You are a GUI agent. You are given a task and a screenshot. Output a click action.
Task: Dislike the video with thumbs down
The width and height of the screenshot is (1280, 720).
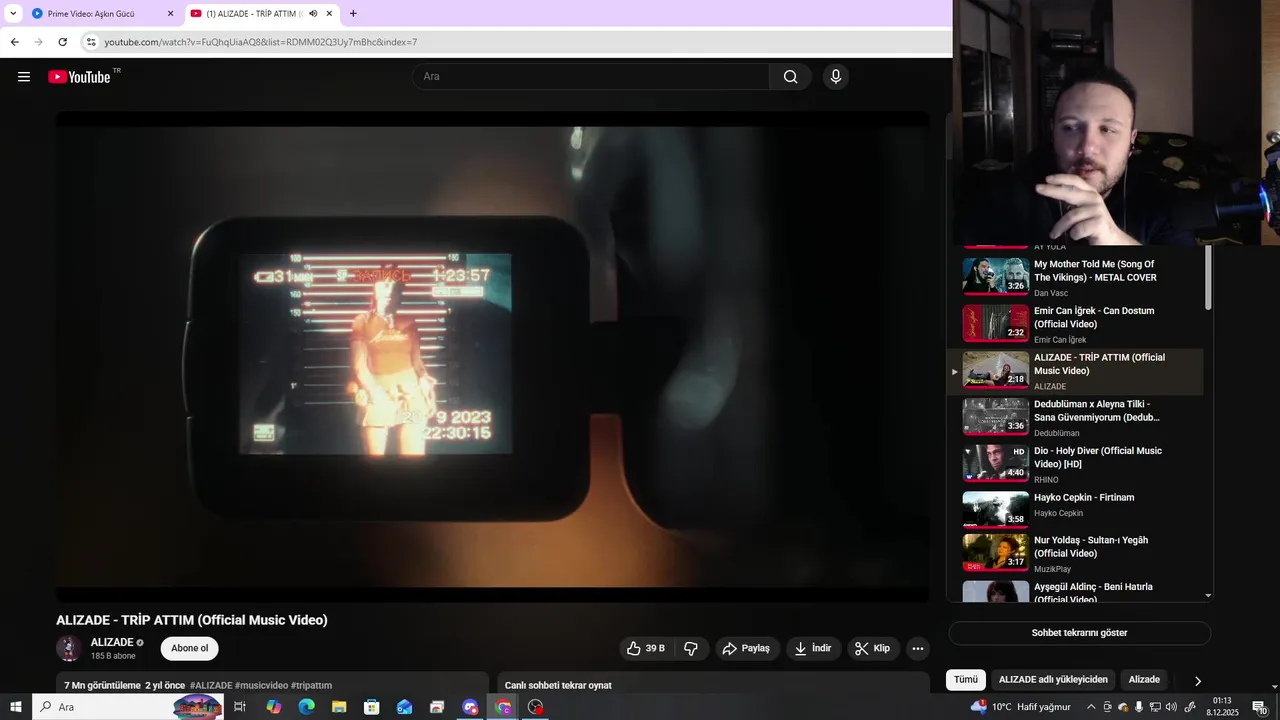(691, 648)
